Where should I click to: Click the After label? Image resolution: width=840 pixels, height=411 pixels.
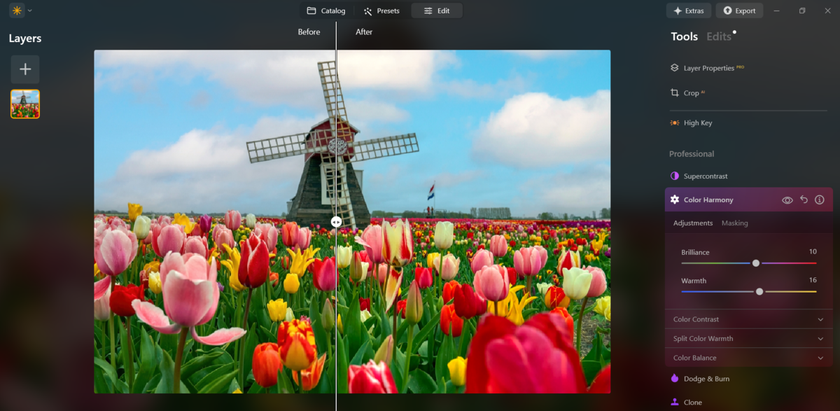point(364,32)
